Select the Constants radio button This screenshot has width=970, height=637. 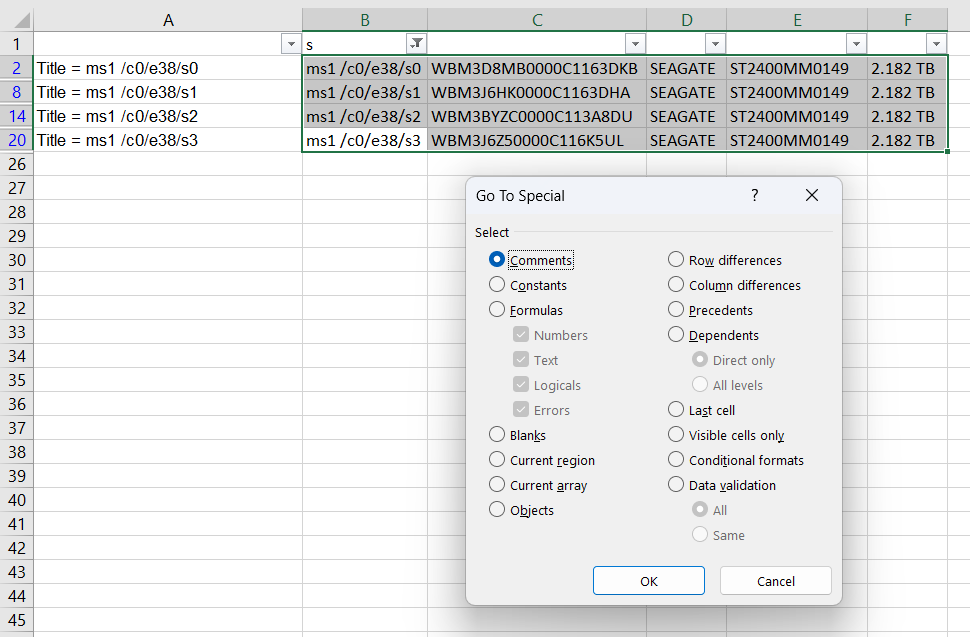click(497, 285)
